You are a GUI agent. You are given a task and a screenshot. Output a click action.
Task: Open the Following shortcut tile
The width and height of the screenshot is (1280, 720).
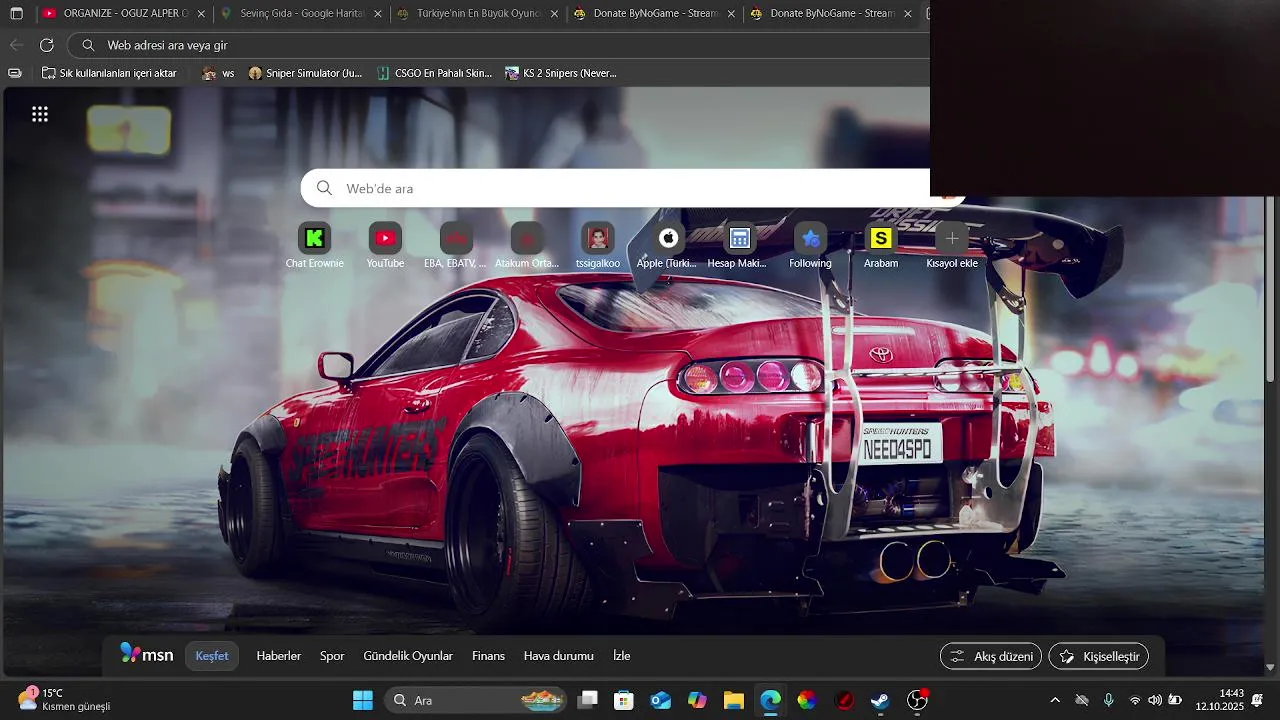click(x=810, y=246)
